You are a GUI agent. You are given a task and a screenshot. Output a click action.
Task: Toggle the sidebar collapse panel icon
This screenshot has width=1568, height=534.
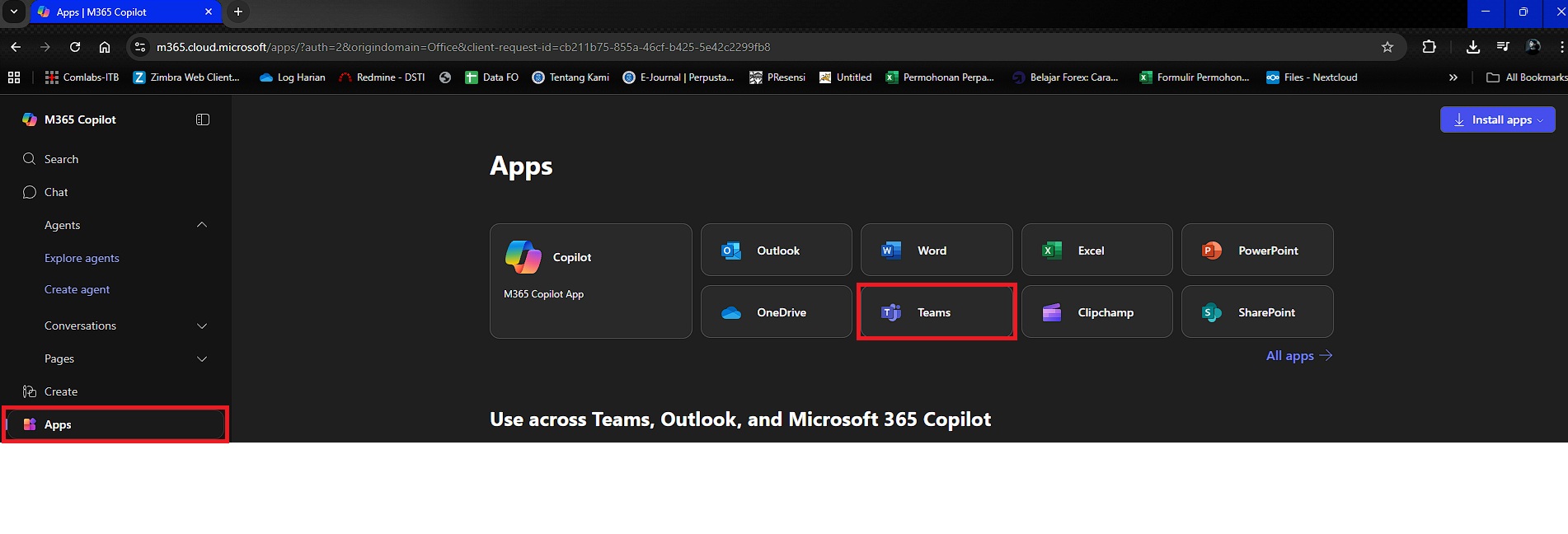click(x=203, y=119)
